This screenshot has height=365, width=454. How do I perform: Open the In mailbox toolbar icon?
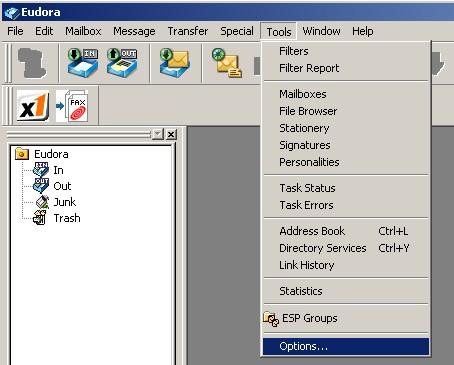click(83, 63)
